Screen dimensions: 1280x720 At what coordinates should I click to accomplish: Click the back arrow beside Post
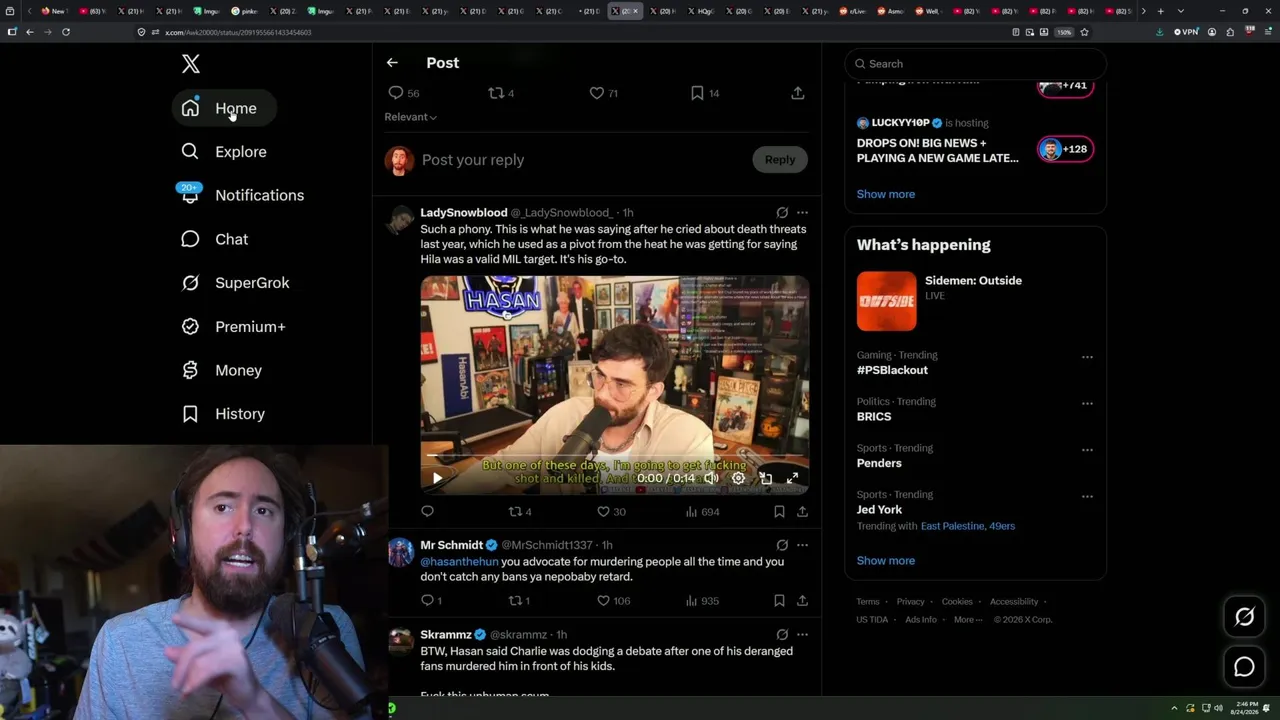392,63
